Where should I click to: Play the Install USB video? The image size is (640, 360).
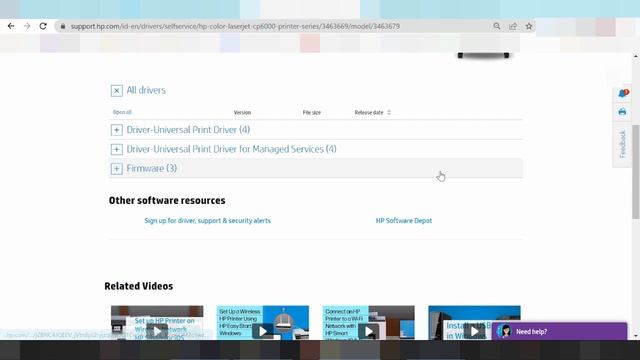click(x=474, y=331)
